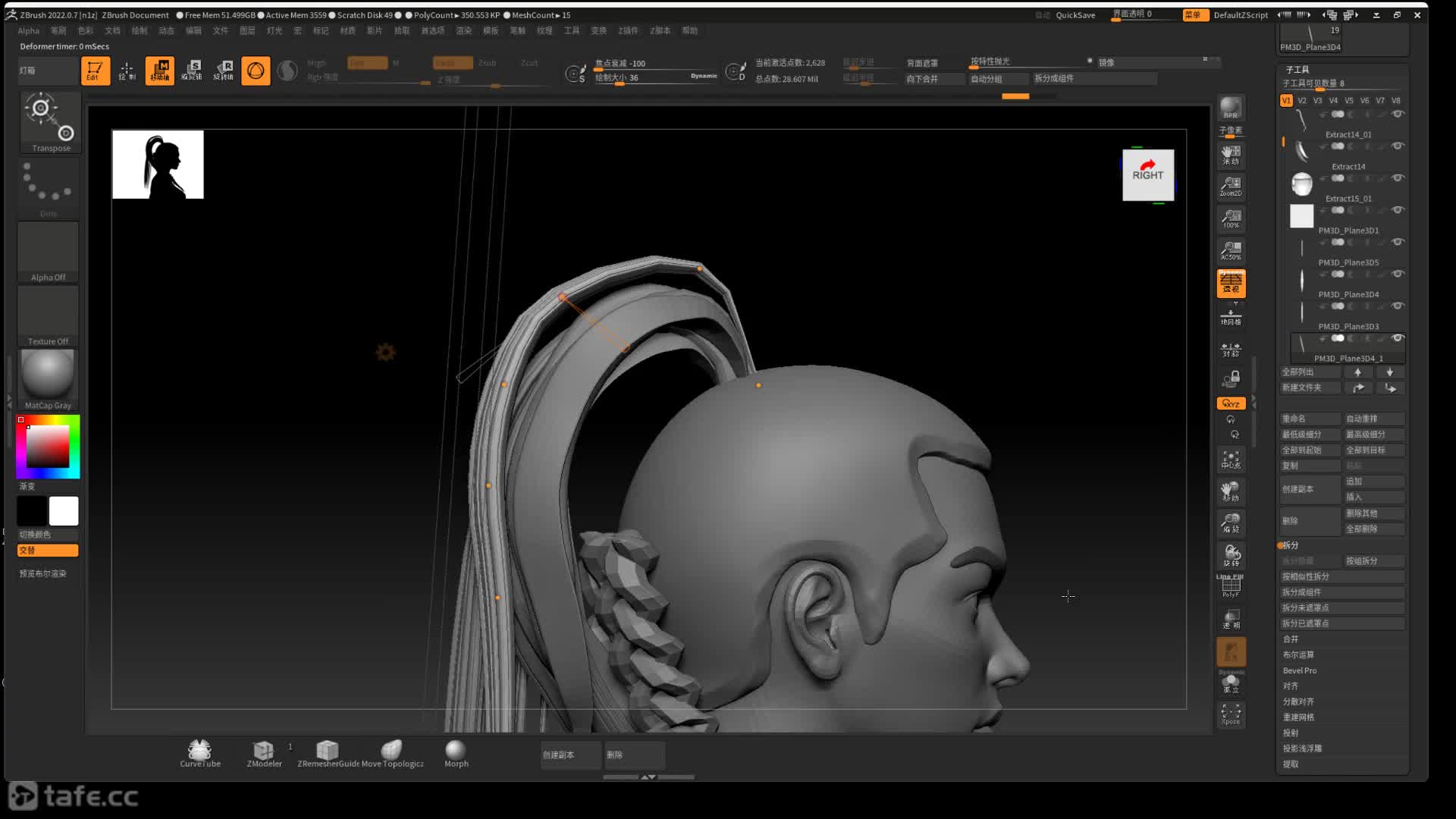
Task: Select the Scale (缩放轴) gizmo icon
Action: point(192,71)
